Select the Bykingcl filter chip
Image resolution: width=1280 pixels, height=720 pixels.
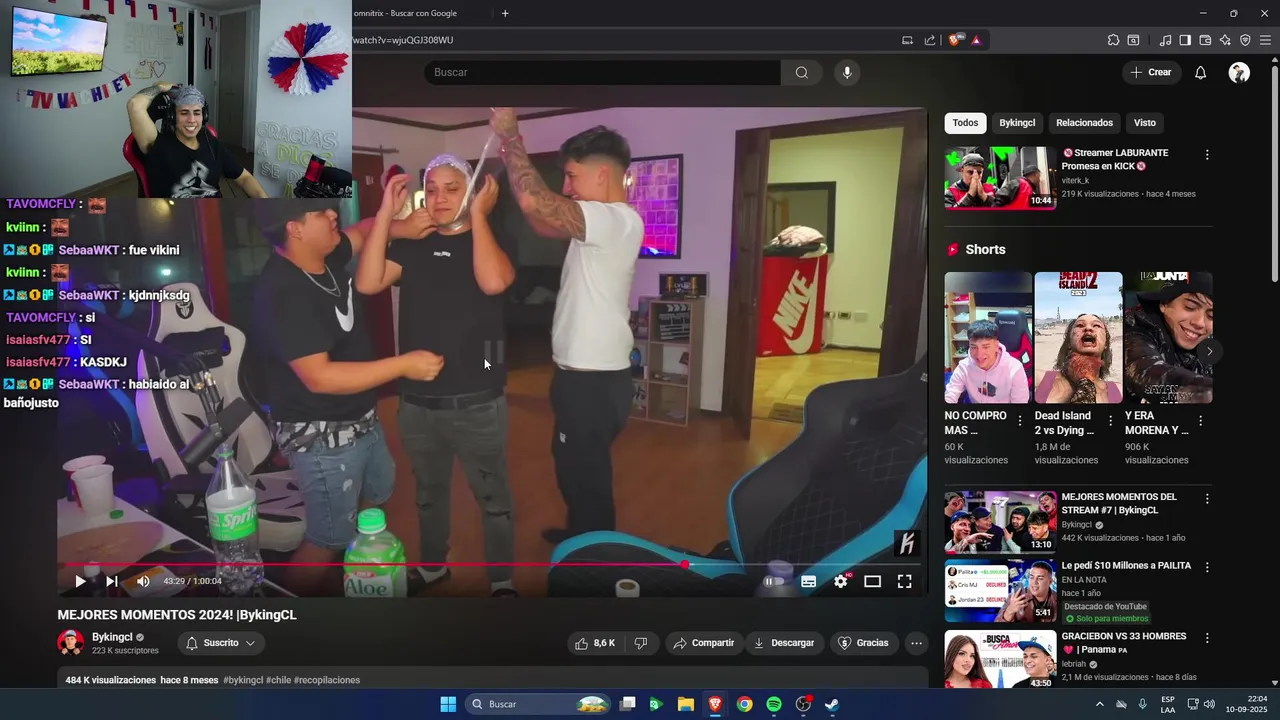pyautogui.click(x=1017, y=123)
